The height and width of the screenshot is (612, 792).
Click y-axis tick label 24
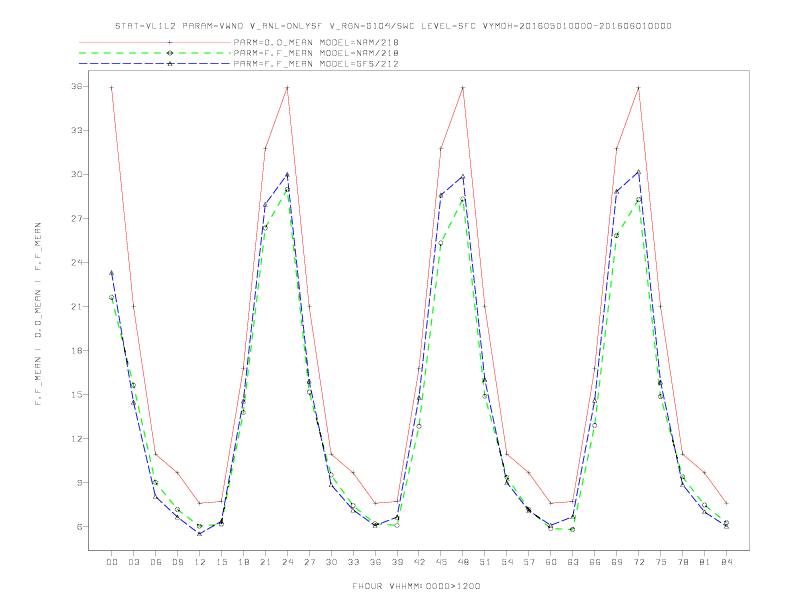click(77, 263)
